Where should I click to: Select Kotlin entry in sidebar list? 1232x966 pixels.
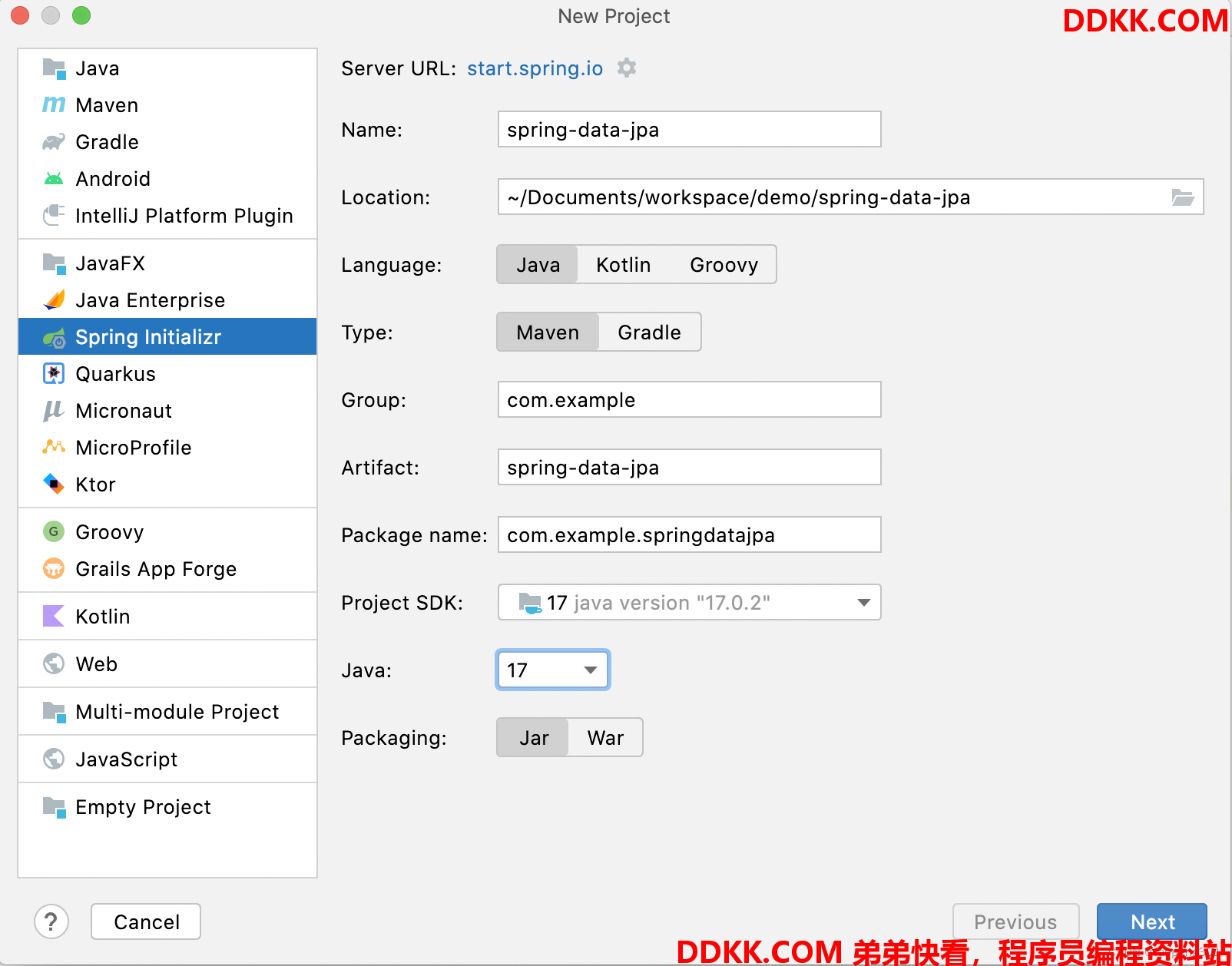click(x=167, y=617)
